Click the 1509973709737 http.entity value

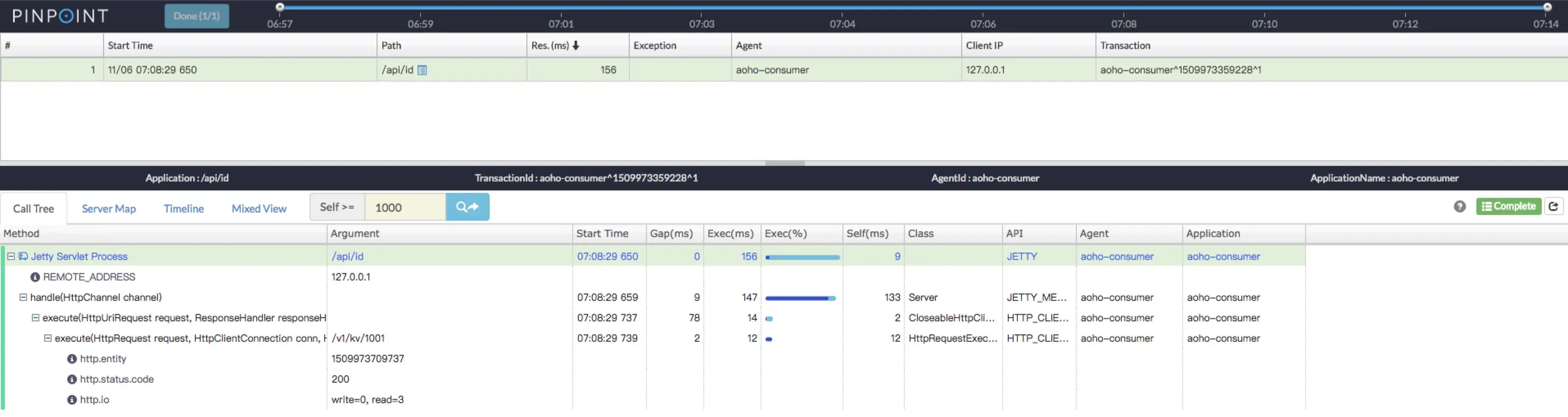click(368, 358)
